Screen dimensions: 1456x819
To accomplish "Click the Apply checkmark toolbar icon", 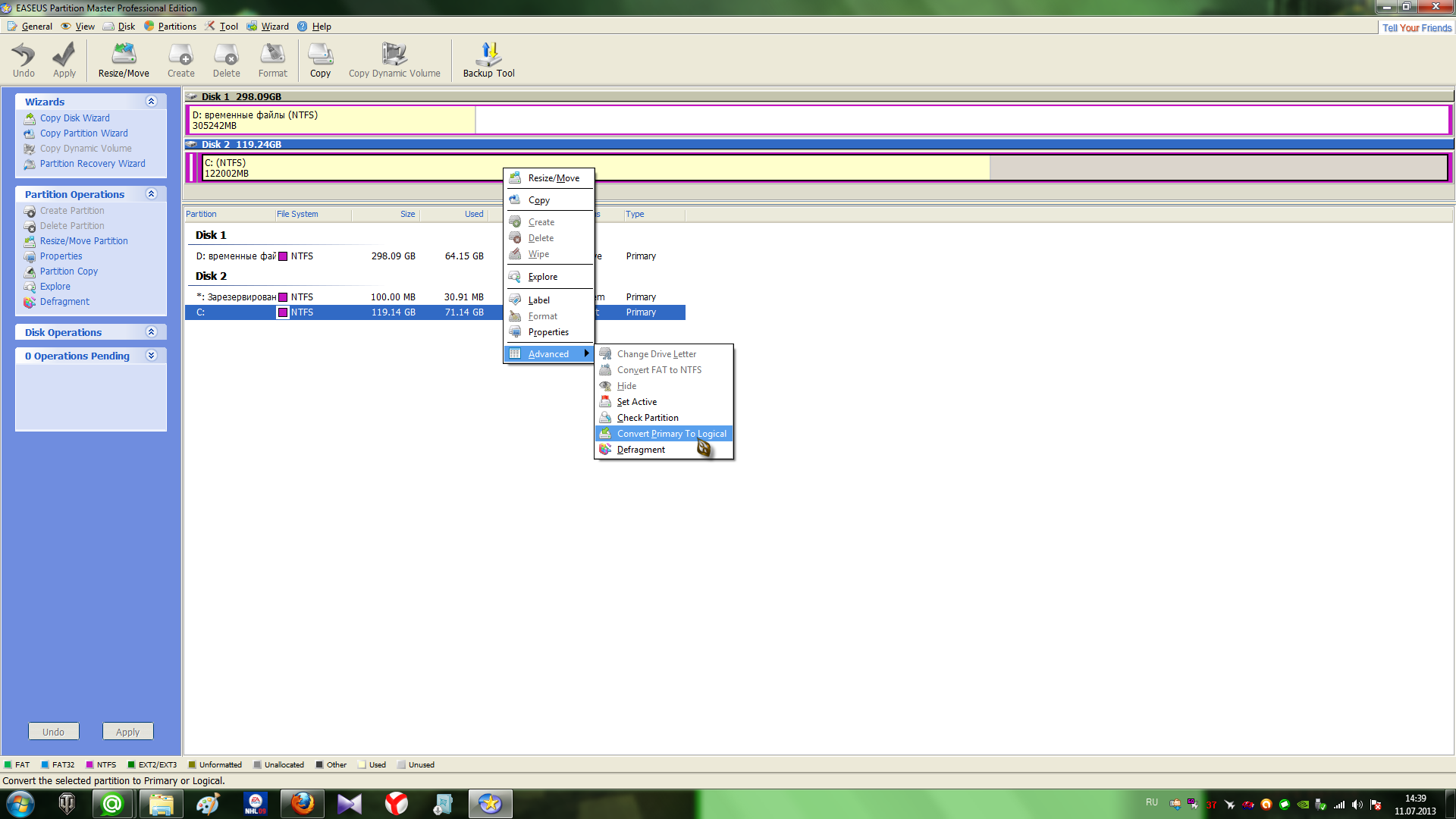I will 64,60.
